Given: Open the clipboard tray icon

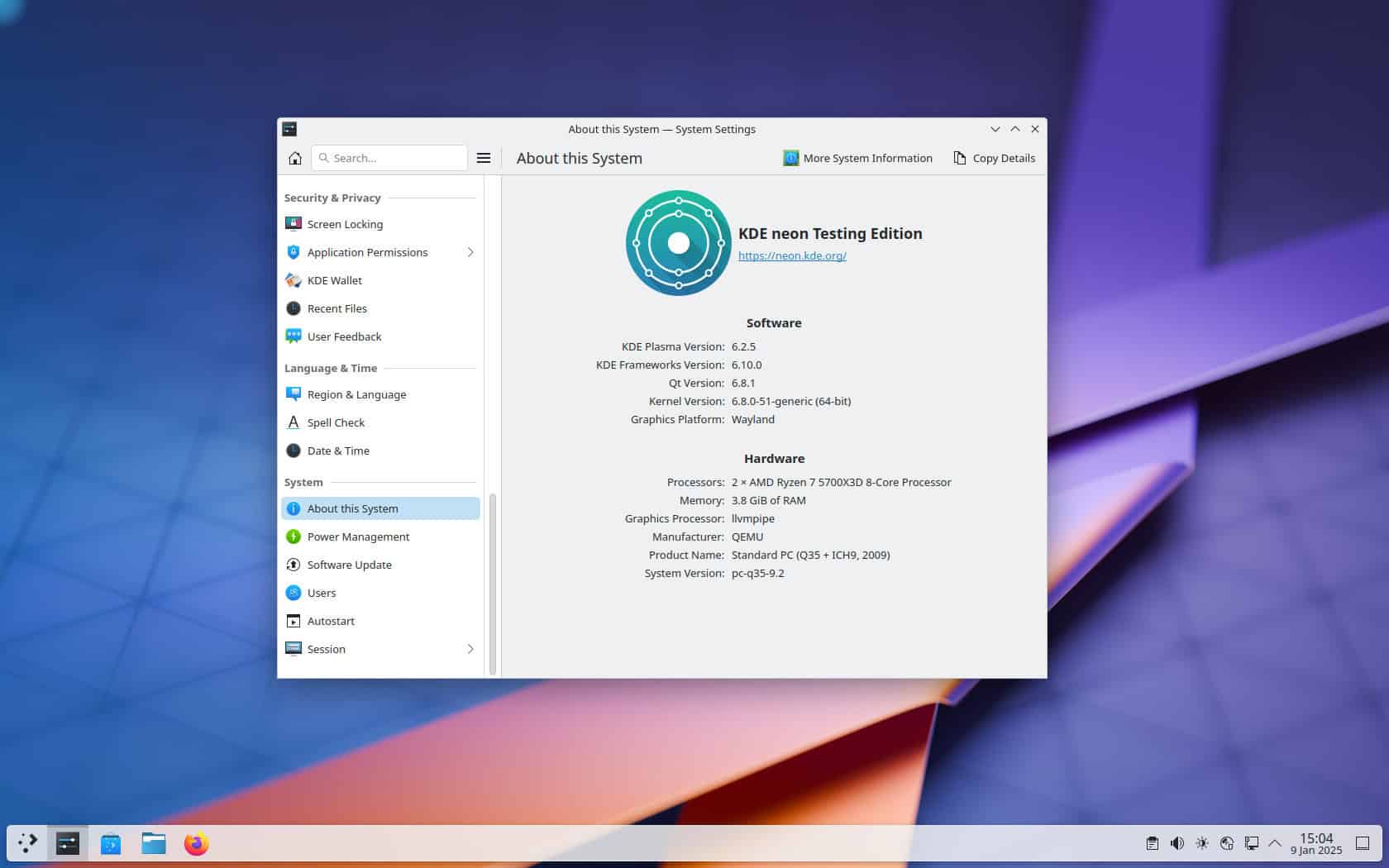Looking at the screenshot, I should tap(1153, 844).
